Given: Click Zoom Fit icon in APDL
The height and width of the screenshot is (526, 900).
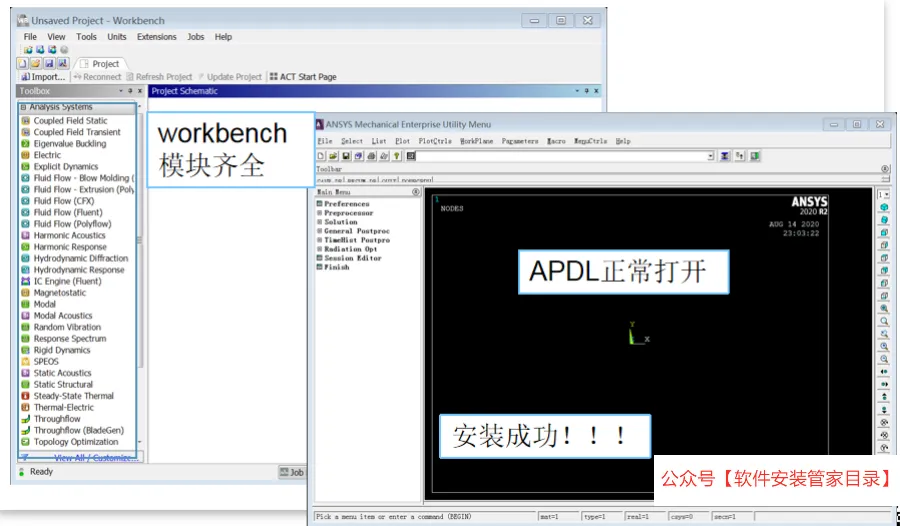Looking at the screenshot, I should pos(884,309).
